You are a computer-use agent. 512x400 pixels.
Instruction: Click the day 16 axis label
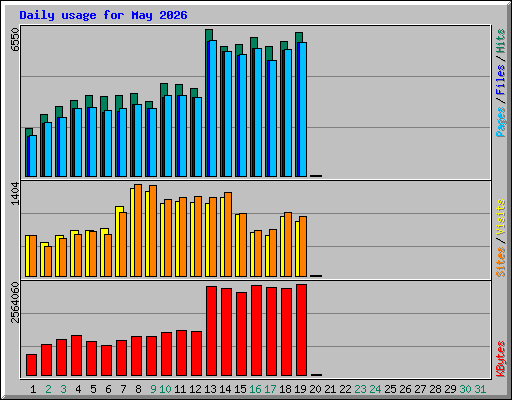255,389
